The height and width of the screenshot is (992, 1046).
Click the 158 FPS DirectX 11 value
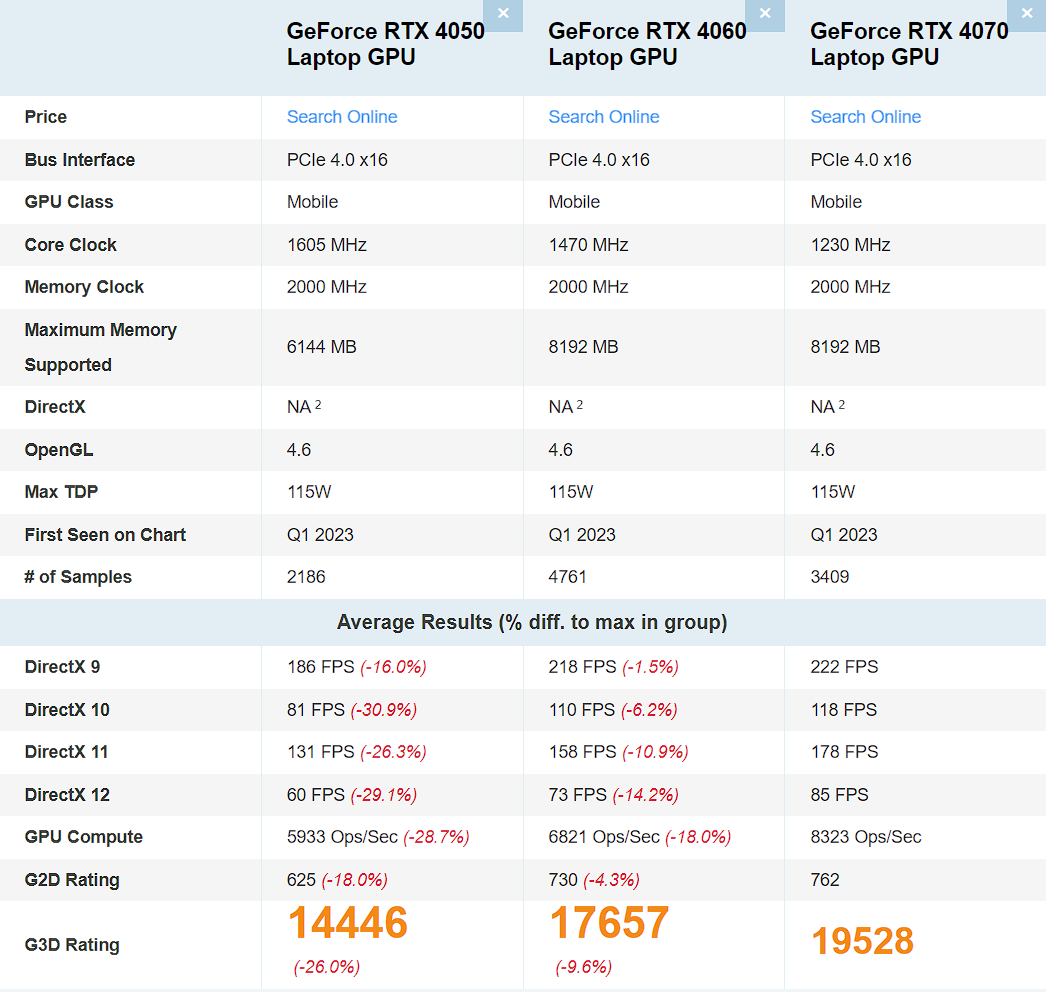(x=582, y=752)
